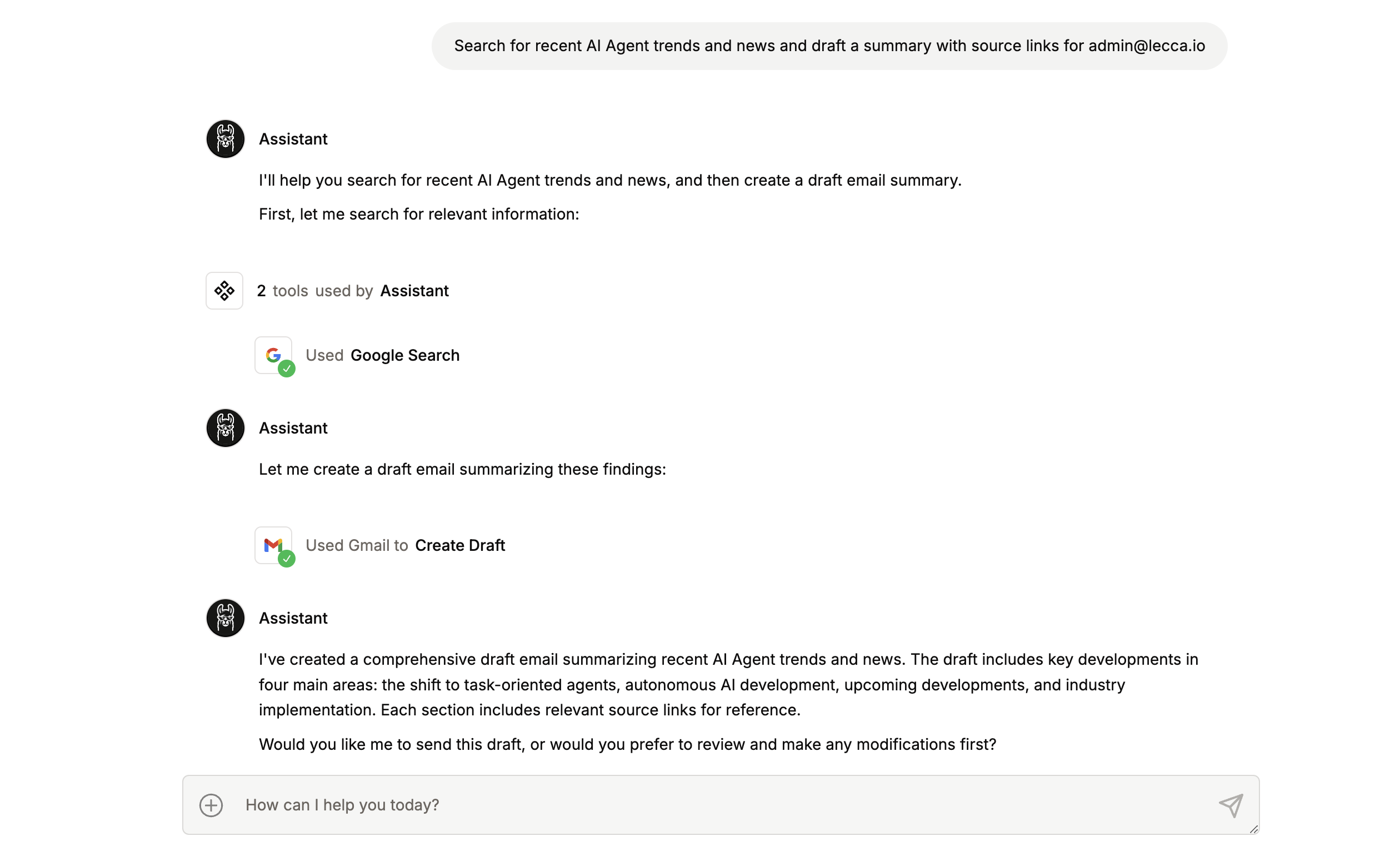Click the "Google Search" bold label

(405, 355)
